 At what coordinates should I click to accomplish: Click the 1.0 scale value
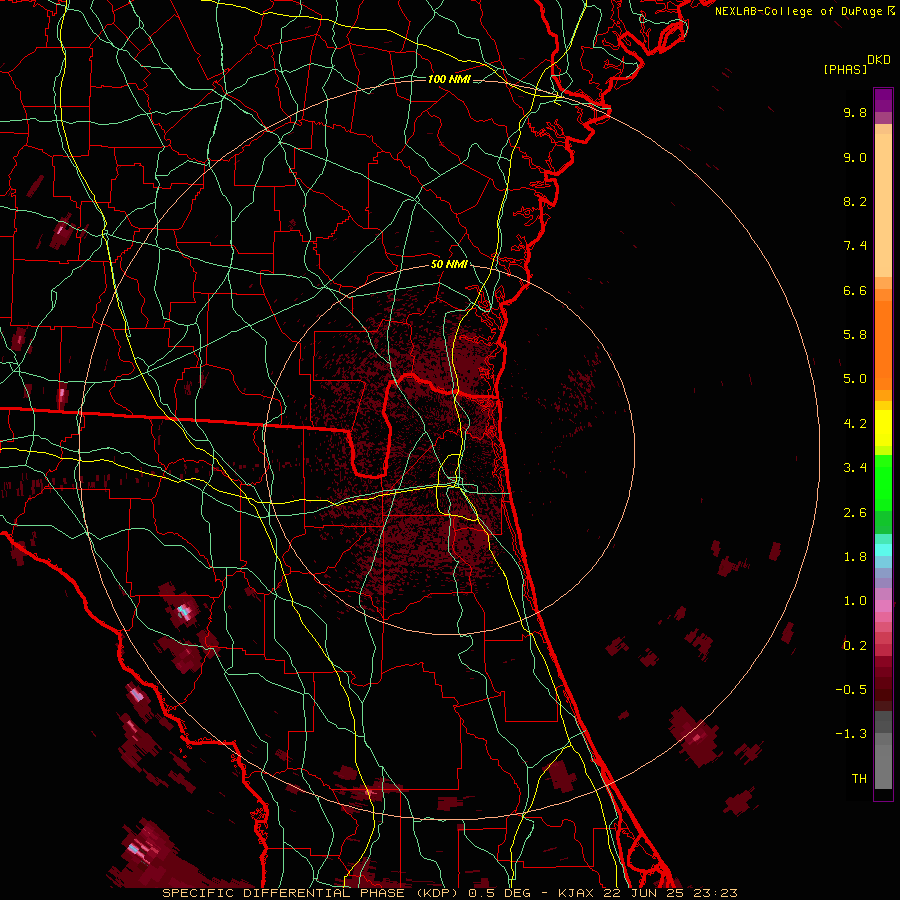click(x=855, y=601)
